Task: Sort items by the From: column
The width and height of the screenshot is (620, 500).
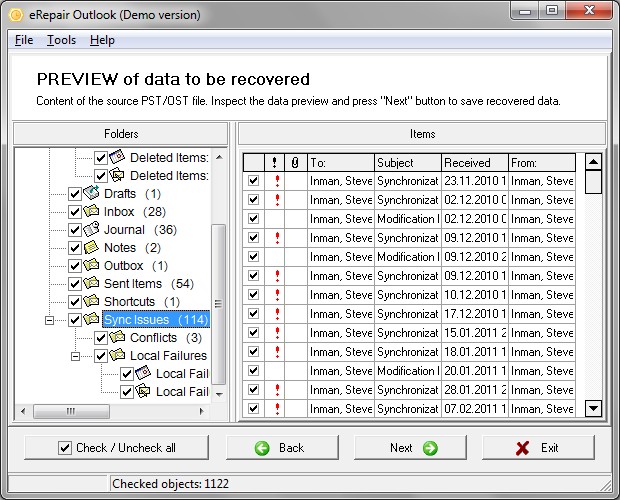Action: click(x=542, y=162)
